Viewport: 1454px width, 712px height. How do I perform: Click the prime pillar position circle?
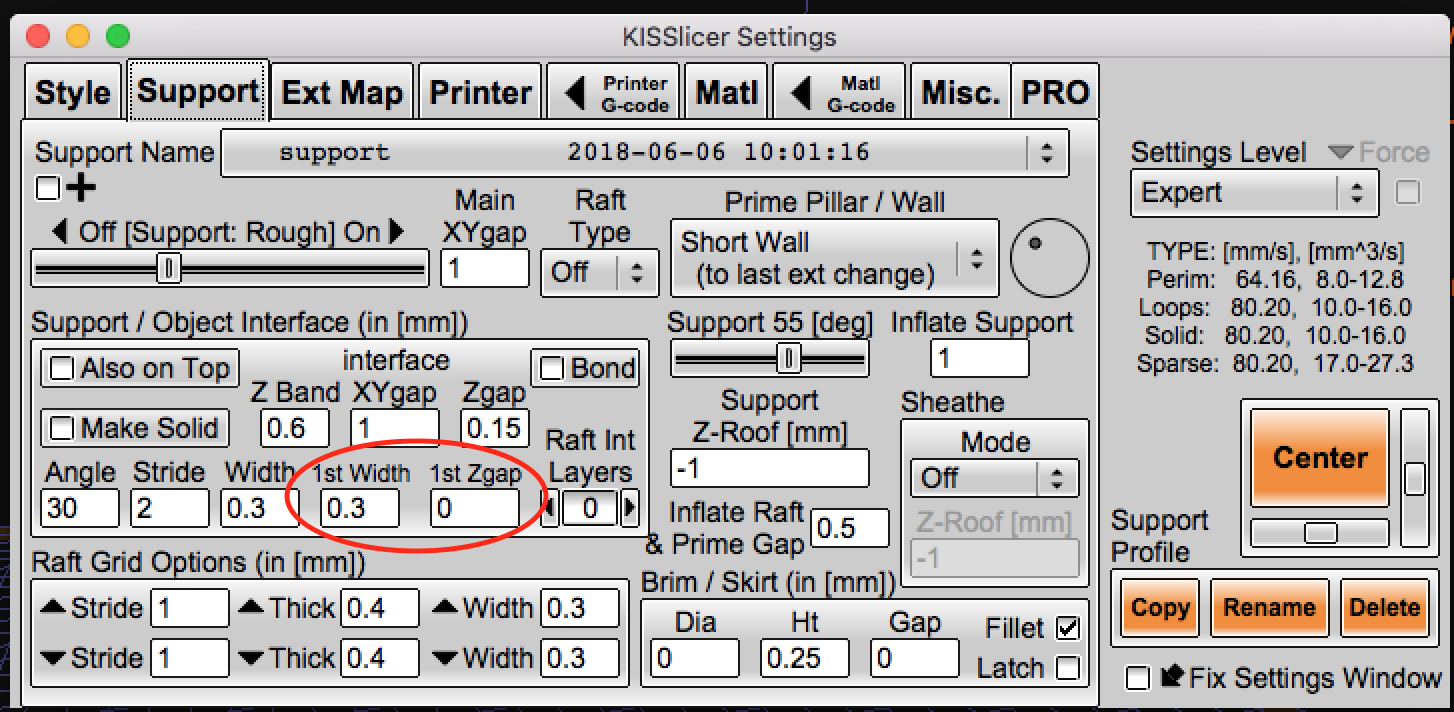(1048, 257)
